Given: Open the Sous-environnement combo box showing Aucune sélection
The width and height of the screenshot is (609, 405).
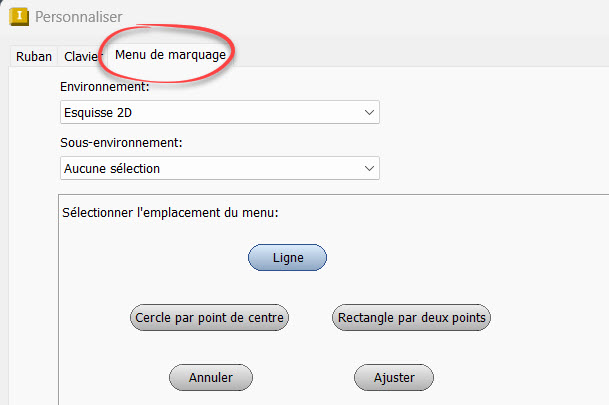Looking at the screenshot, I should point(219,168).
